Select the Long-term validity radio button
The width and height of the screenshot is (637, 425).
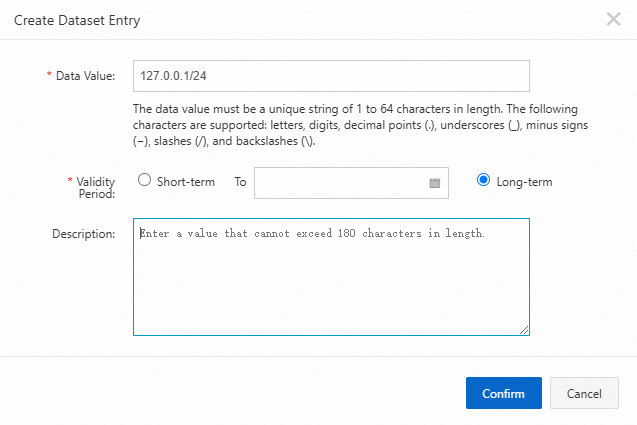(x=484, y=181)
